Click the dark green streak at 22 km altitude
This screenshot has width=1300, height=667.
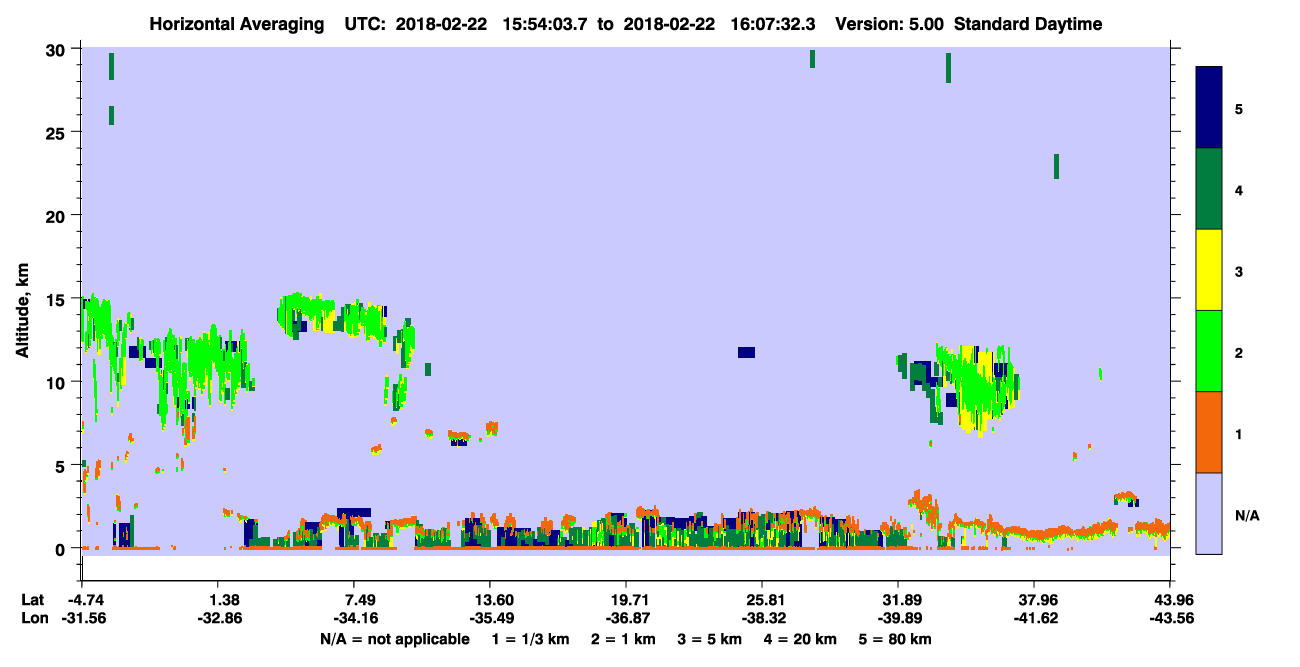(x=1056, y=166)
